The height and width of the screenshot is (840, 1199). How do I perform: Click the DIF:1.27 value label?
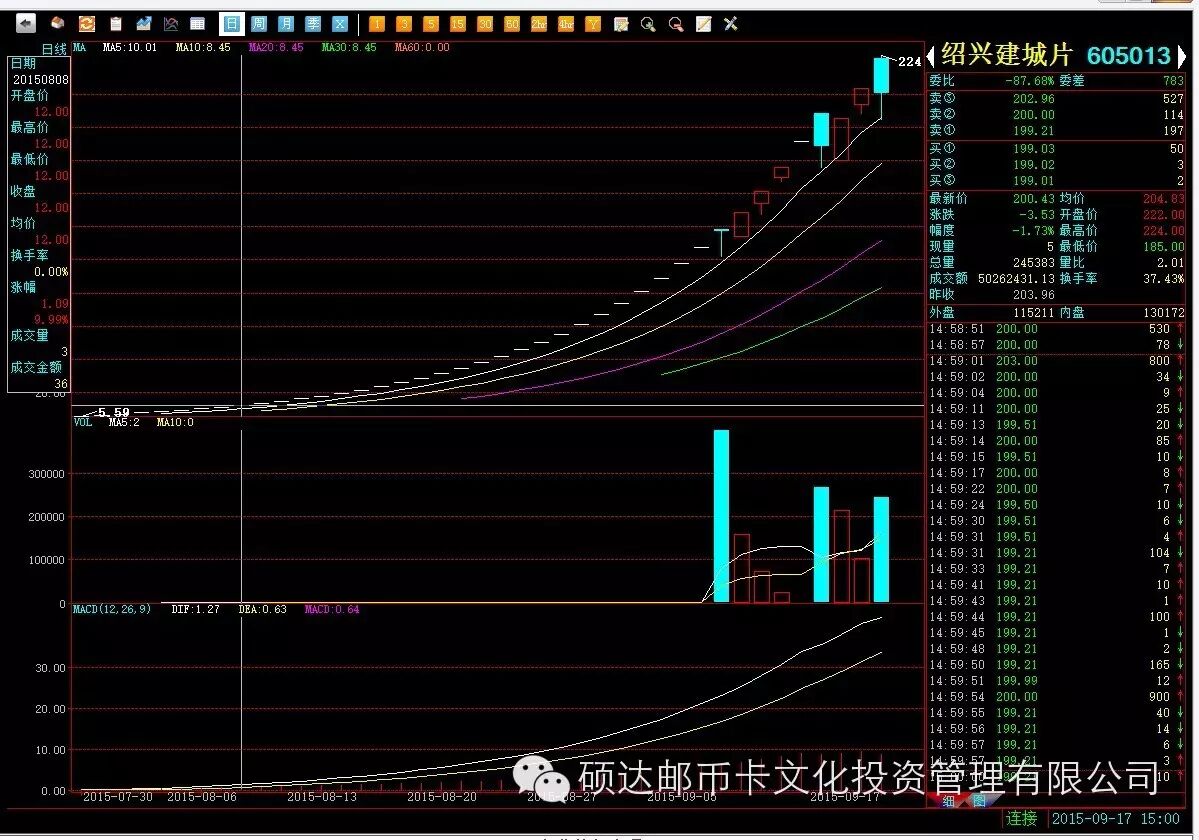click(x=195, y=609)
